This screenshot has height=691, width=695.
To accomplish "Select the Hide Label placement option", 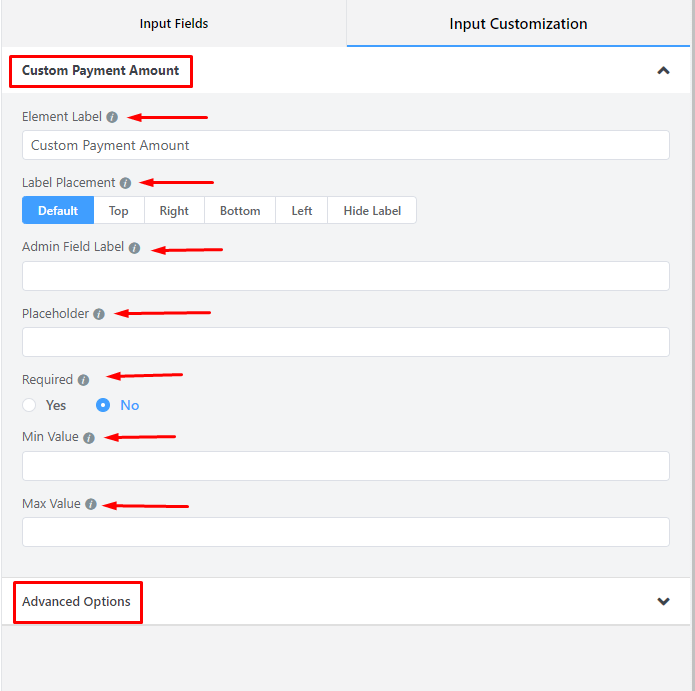I will [x=372, y=211].
